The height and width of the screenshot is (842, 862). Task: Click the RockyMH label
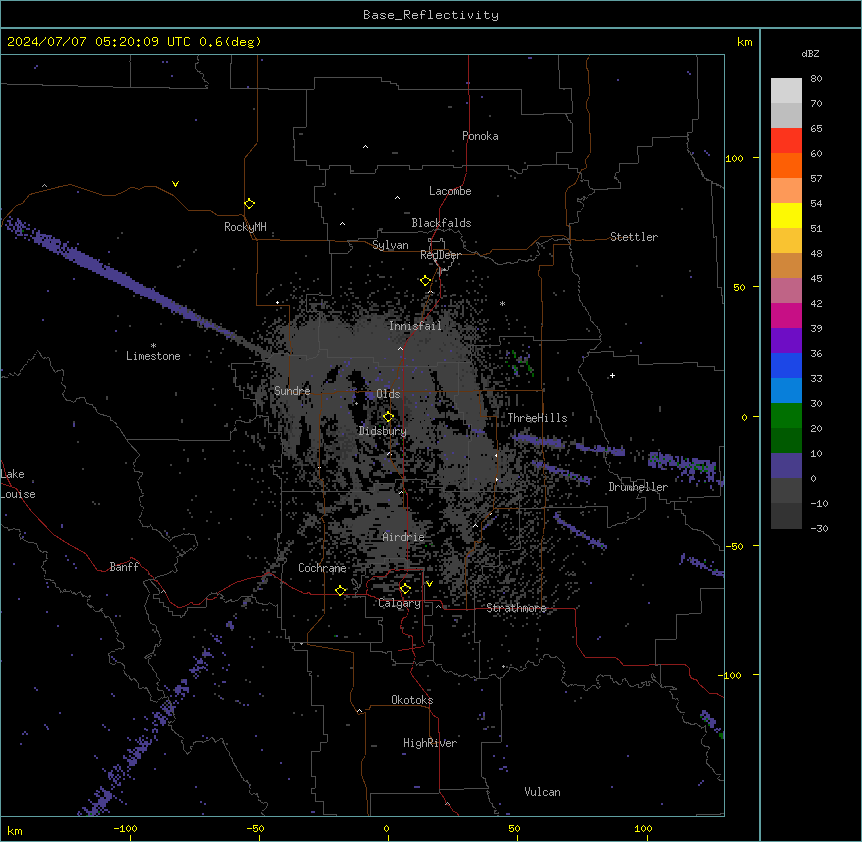pos(245,227)
